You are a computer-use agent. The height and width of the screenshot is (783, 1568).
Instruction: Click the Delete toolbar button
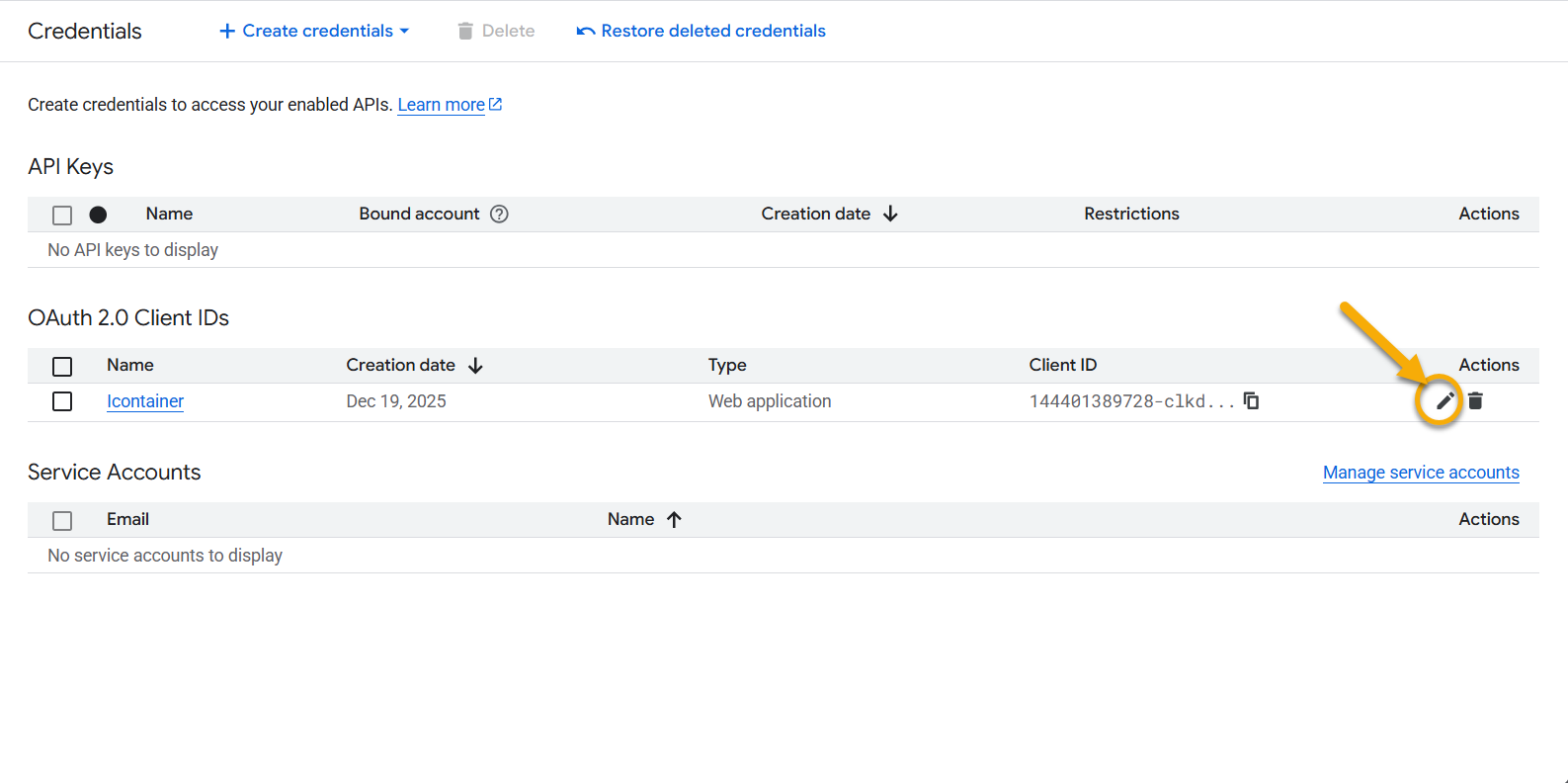pyautogui.click(x=496, y=31)
